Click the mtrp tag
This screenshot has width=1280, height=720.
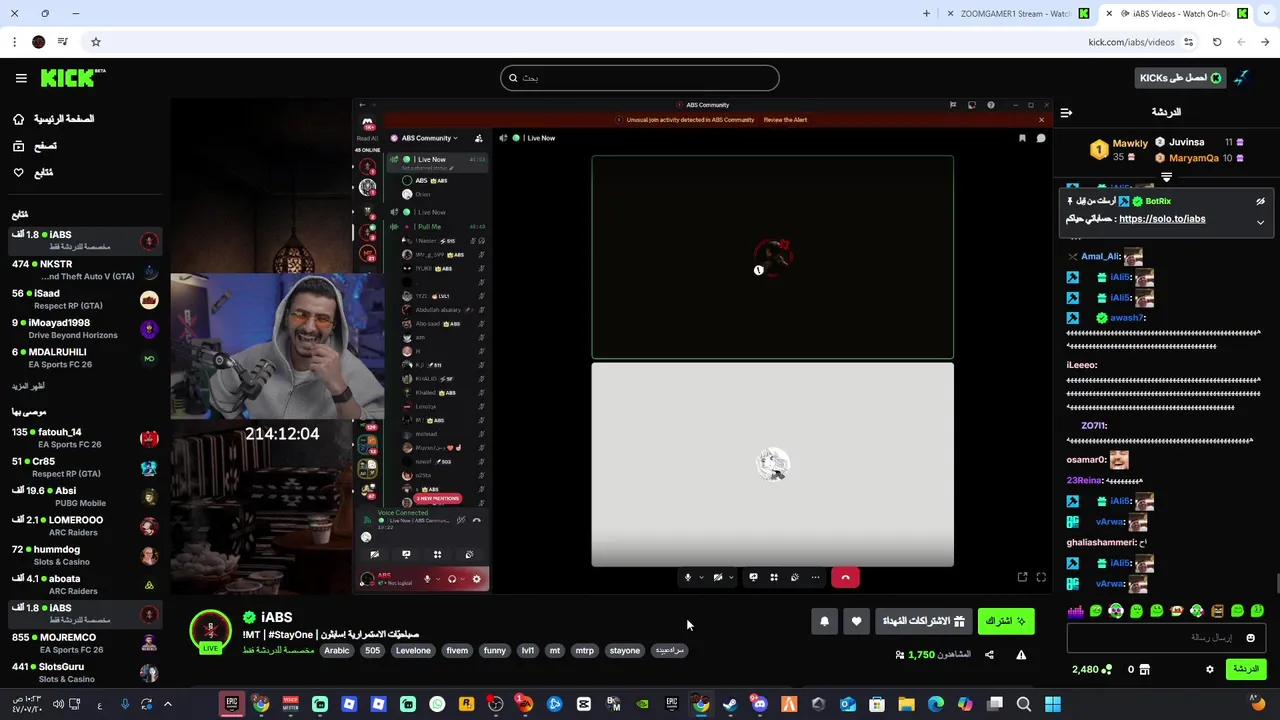tap(585, 650)
